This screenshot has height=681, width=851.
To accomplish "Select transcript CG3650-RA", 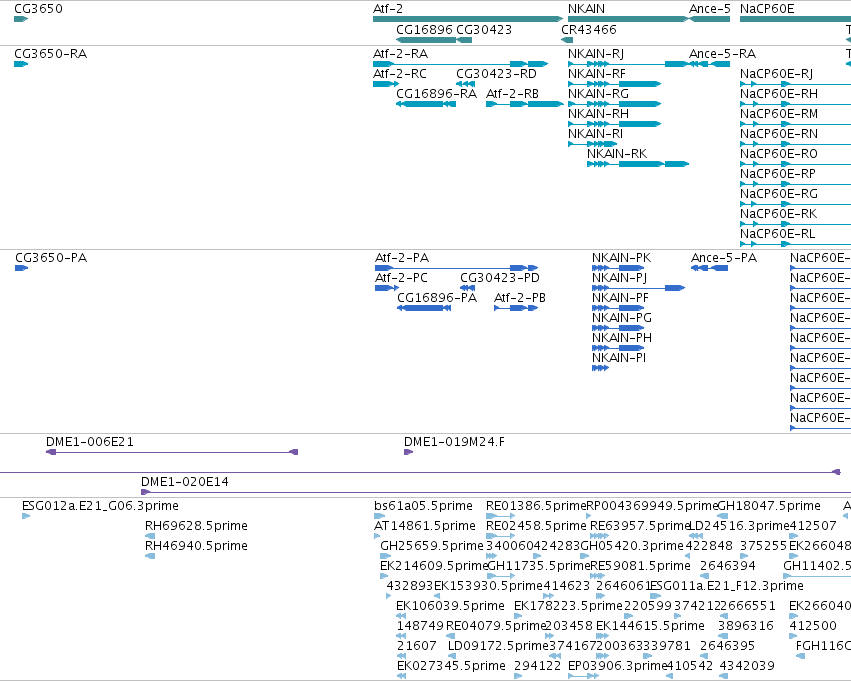I will [x=50, y=54].
